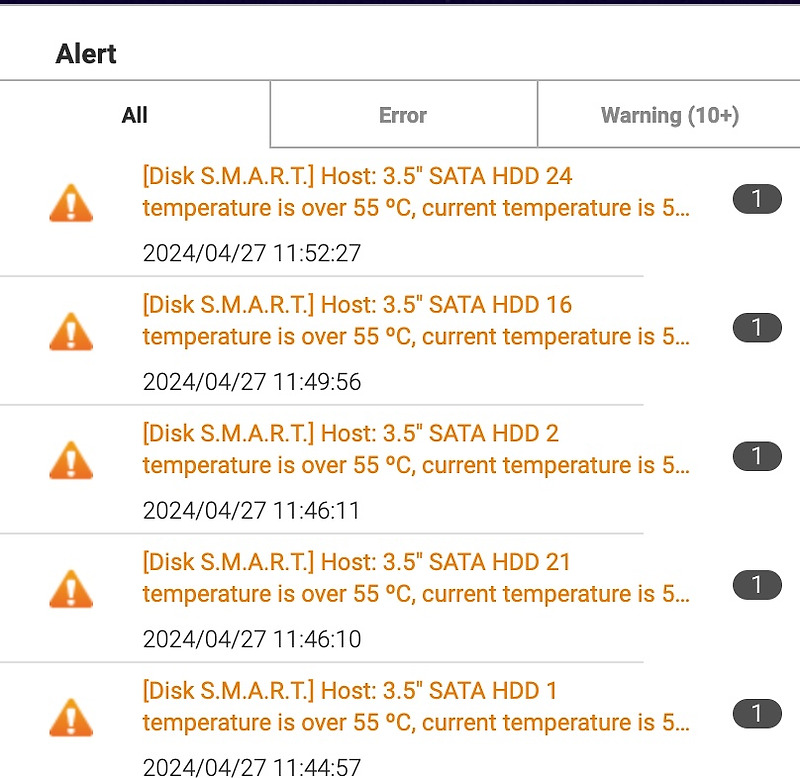The width and height of the screenshot is (800, 778).
Task: Open the Warning (10+) tab
Action: coord(669,115)
